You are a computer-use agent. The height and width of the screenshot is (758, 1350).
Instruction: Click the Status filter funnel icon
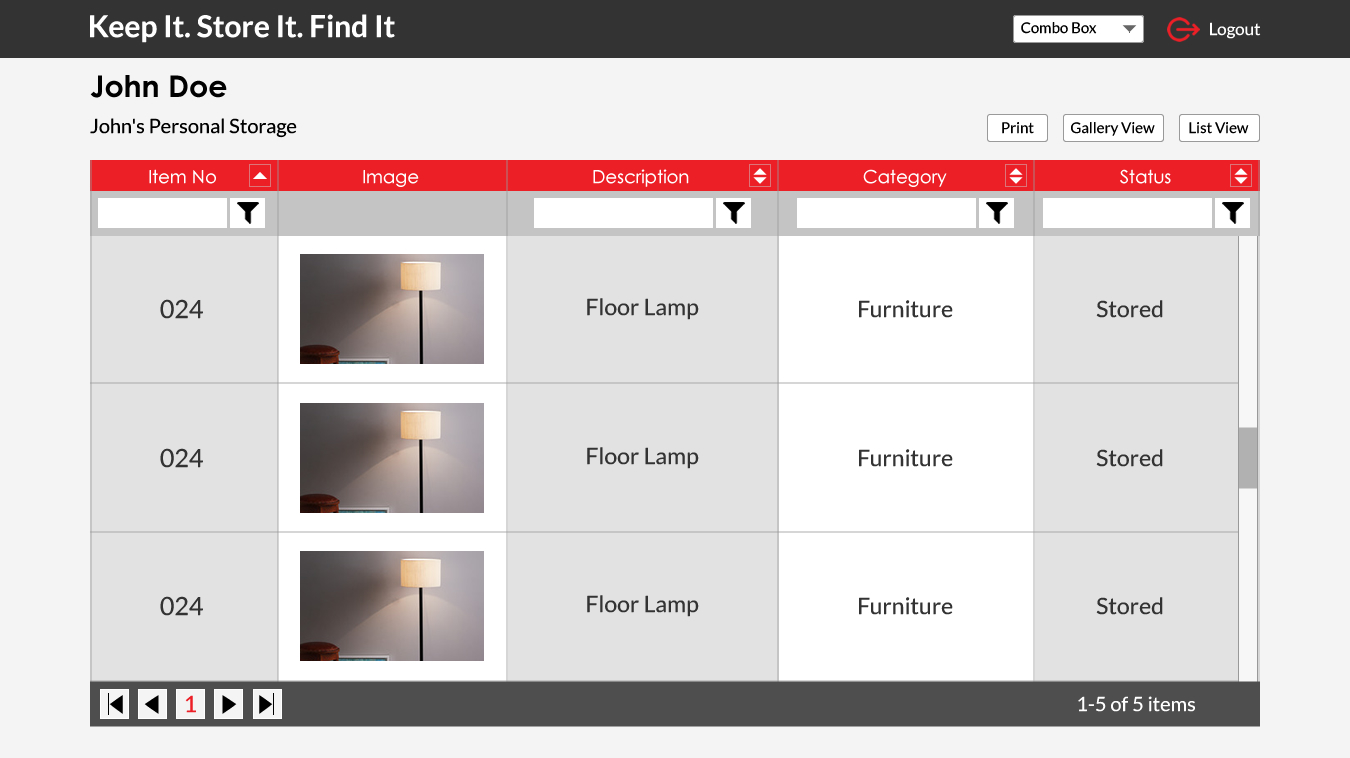pyautogui.click(x=1233, y=212)
